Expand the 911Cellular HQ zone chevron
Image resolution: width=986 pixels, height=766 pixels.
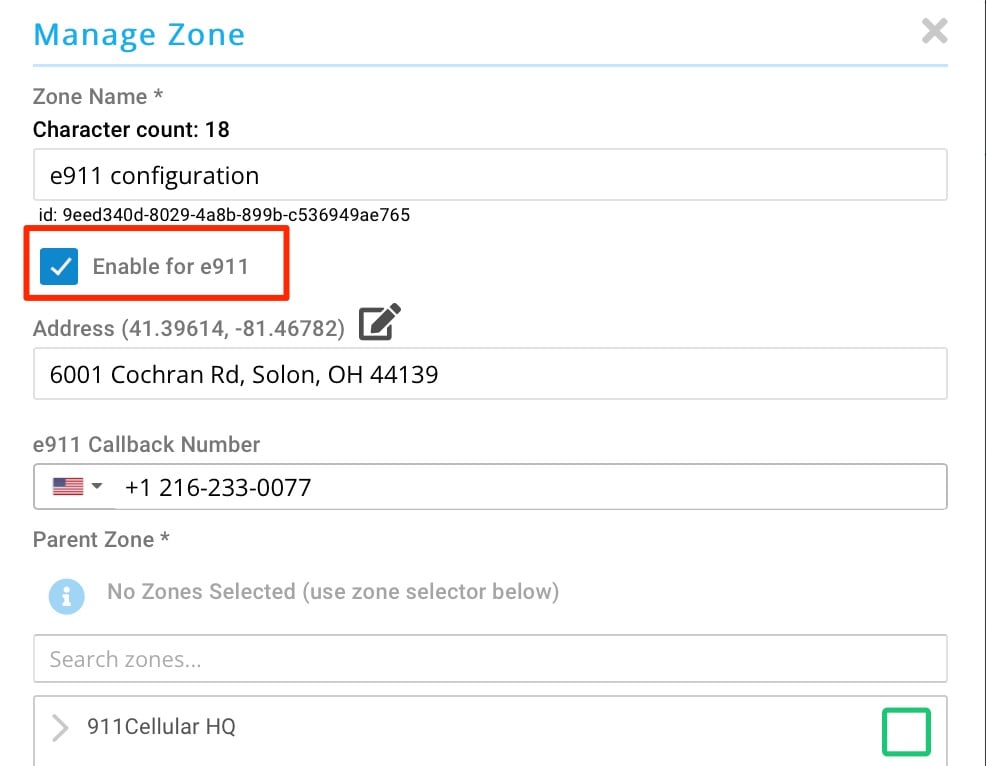60,728
